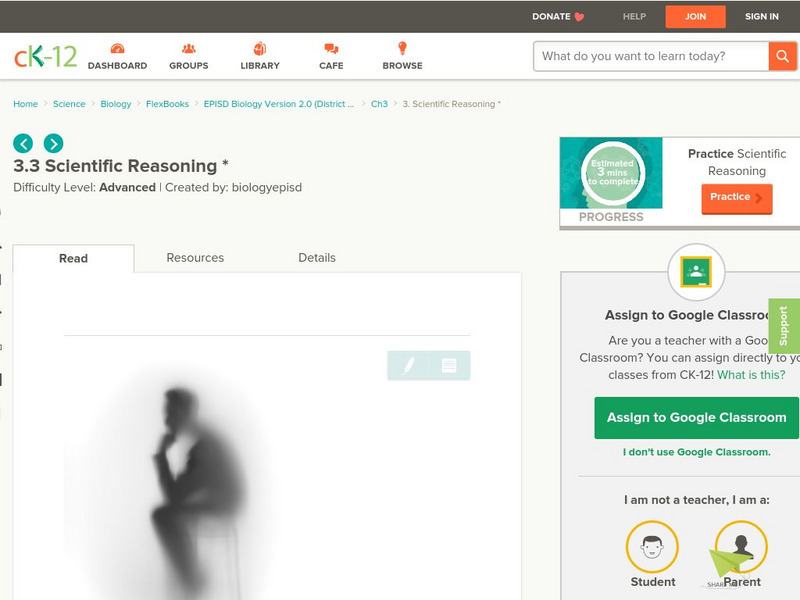Viewport: 800px width, 600px height.
Task: Click the orange search magnifier button
Action: [782, 56]
